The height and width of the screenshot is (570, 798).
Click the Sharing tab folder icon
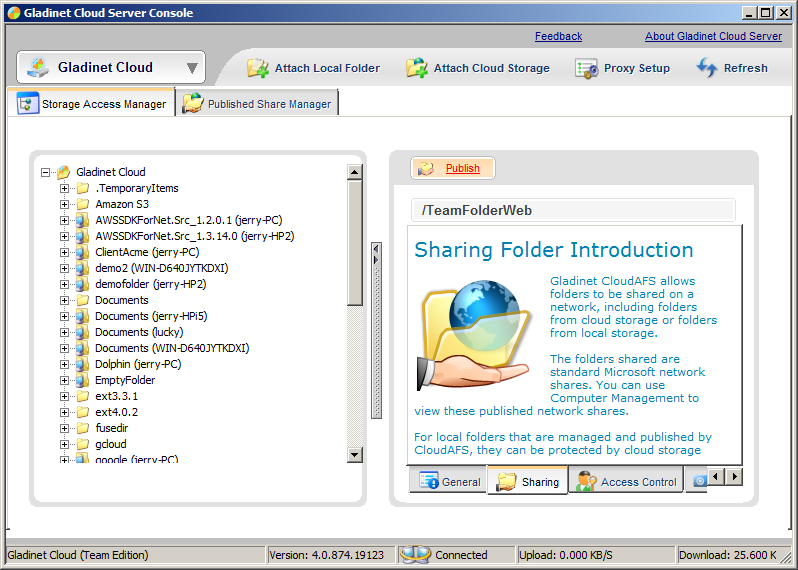point(506,481)
